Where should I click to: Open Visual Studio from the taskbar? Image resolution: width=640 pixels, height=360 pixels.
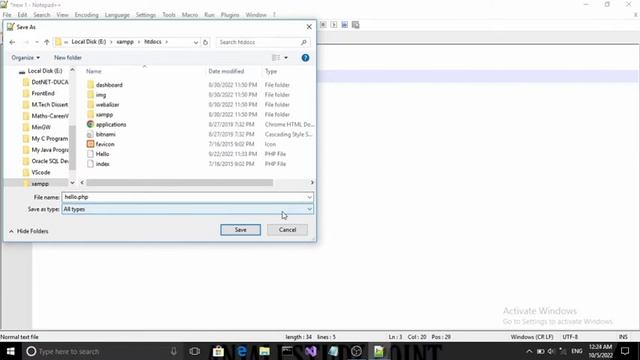tap(311, 351)
